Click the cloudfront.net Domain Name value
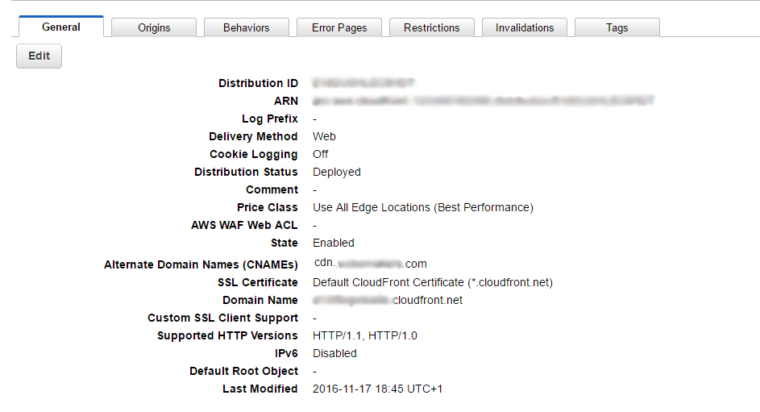The height and width of the screenshot is (412, 760). tap(387, 300)
